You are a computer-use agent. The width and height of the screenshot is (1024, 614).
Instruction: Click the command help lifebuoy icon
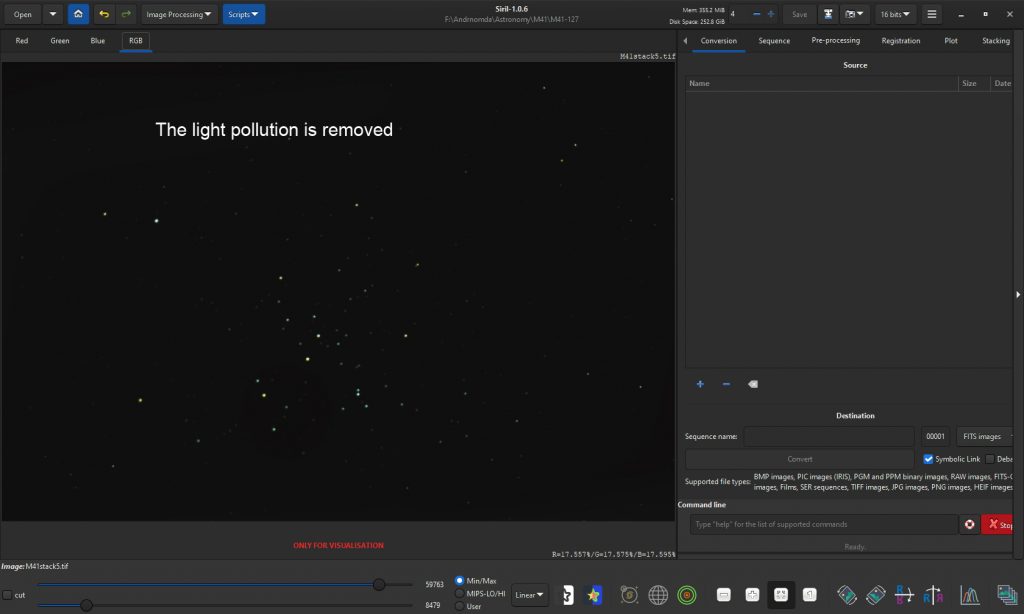[969, 524]
